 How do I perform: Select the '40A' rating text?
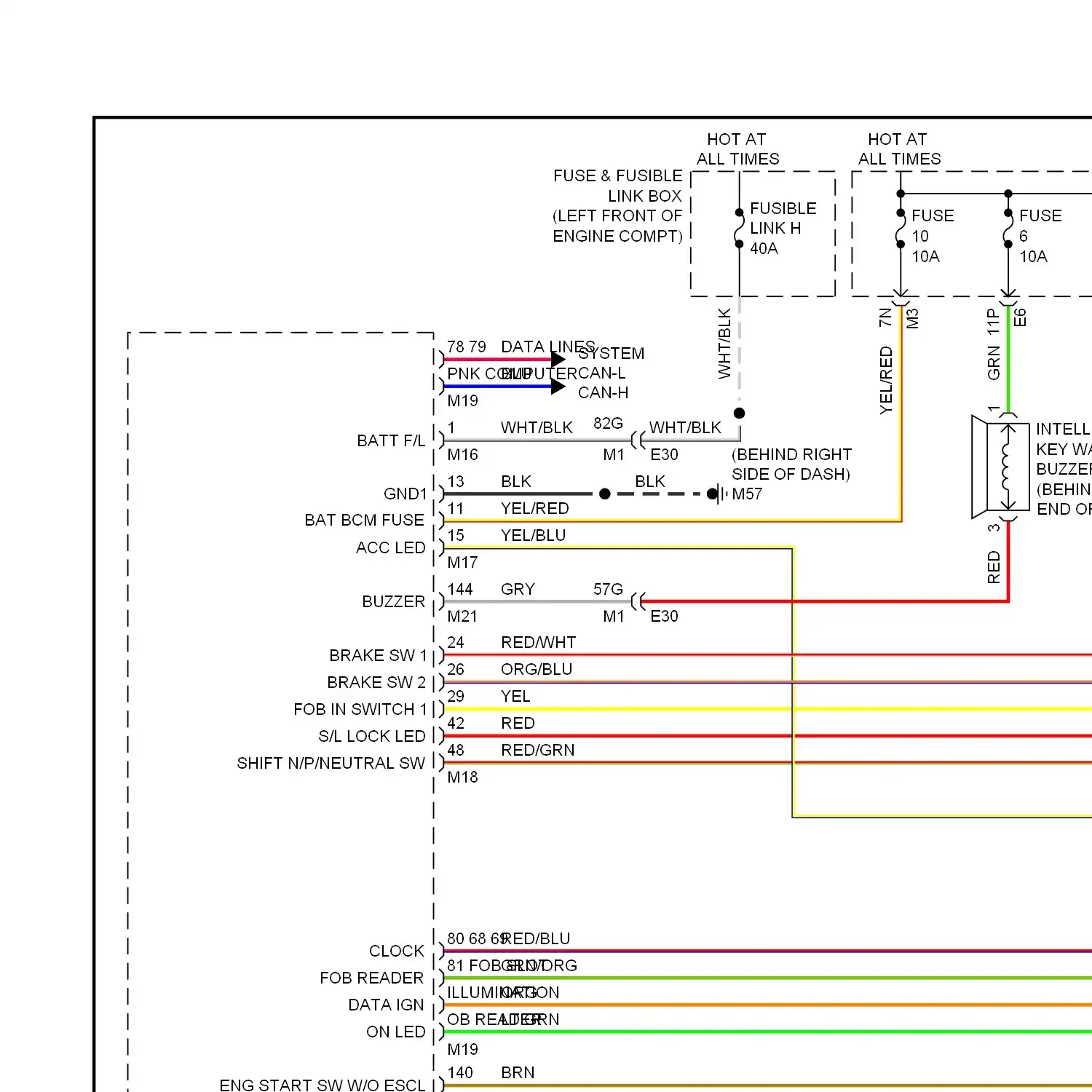pos(764,249)
